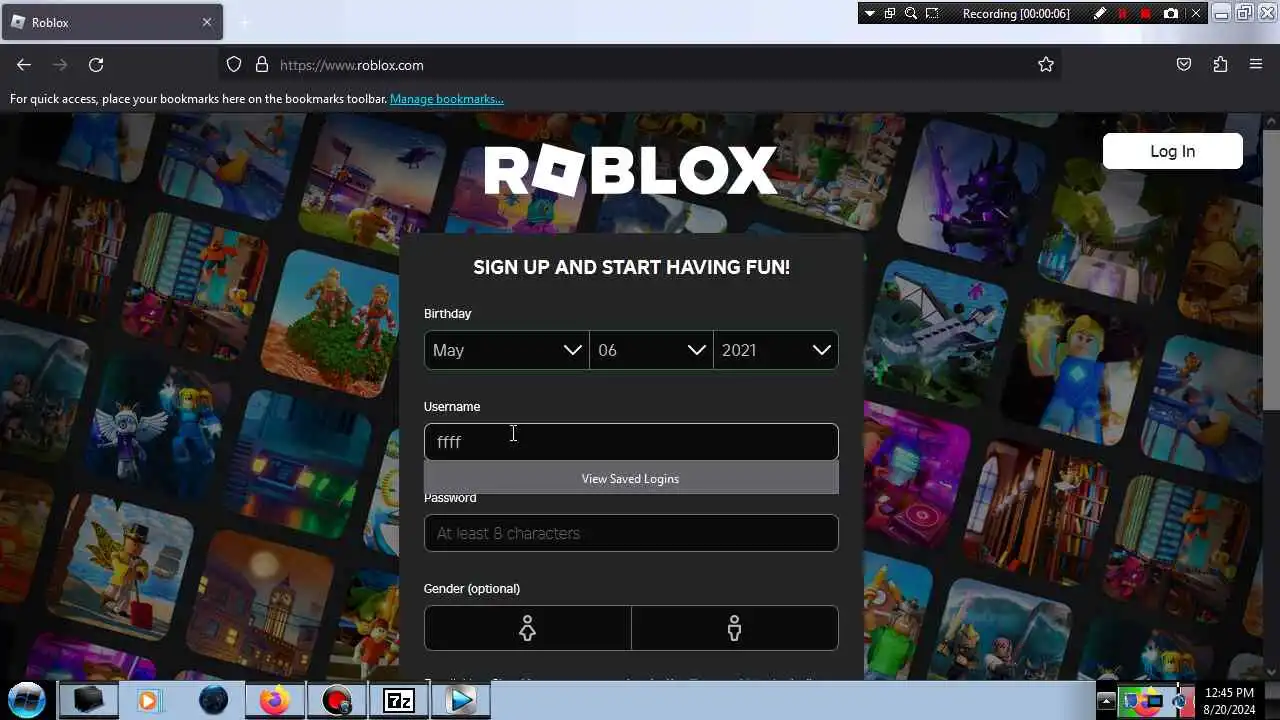The image size is (1280, 720).
Task: Go back with the browser back arrow
Action: click(x=24, y=65)
